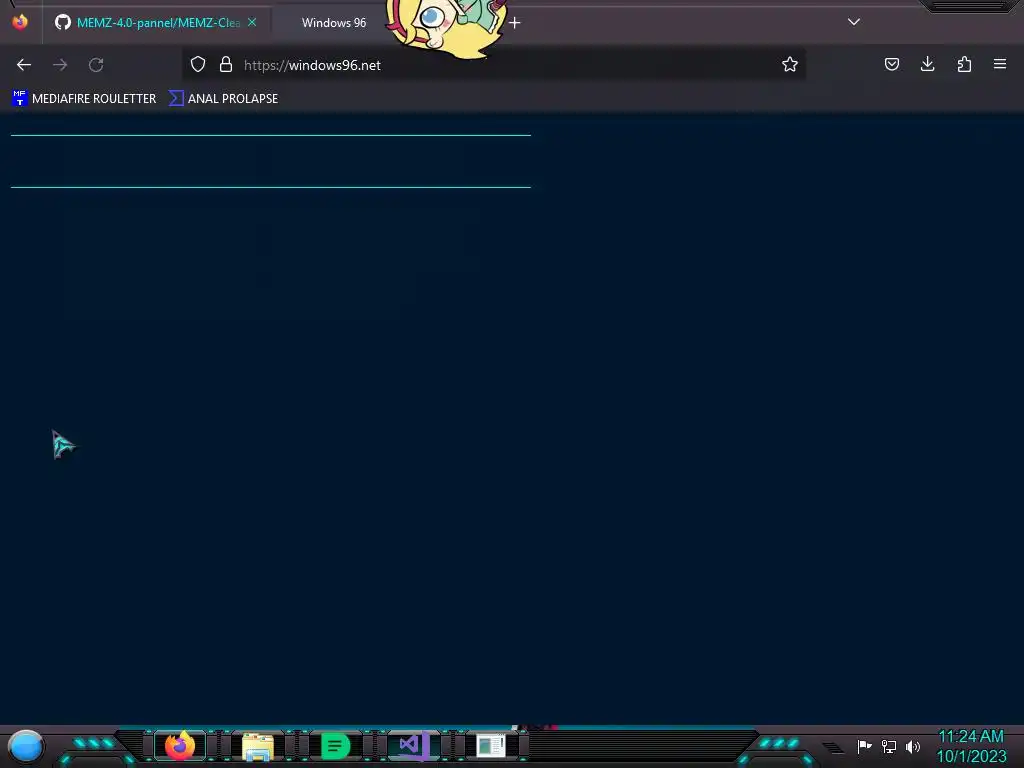
Task: Save page to Pocket
Action: point(891,64)
